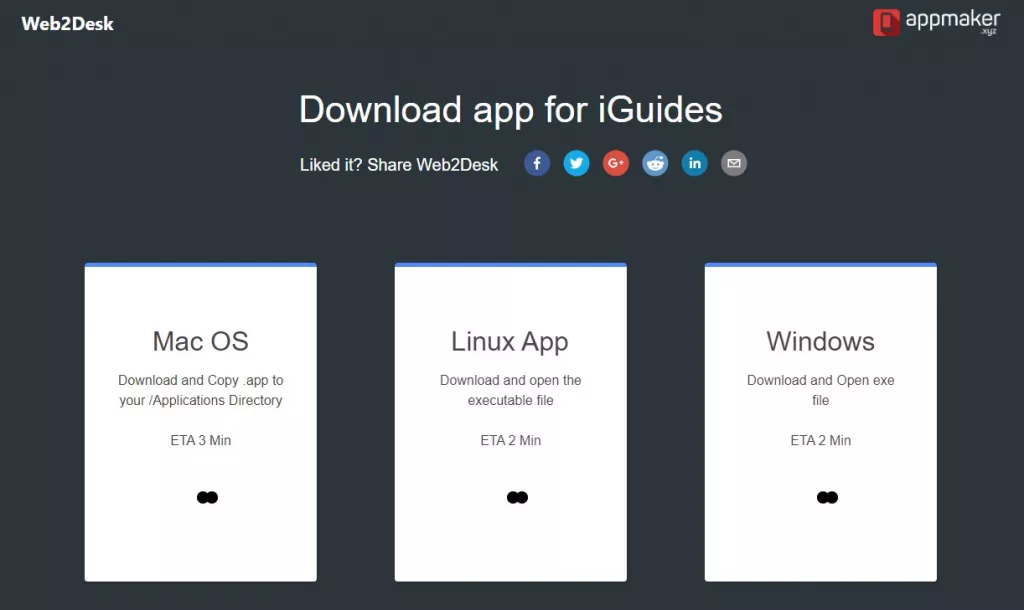The image size is (1024, 610).
Task: Share Web2Desk on Facebook
Action: (537, 163)
